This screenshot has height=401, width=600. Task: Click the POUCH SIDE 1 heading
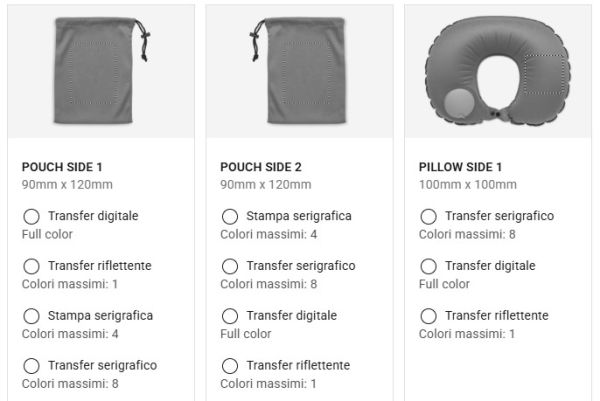(62, 167)
